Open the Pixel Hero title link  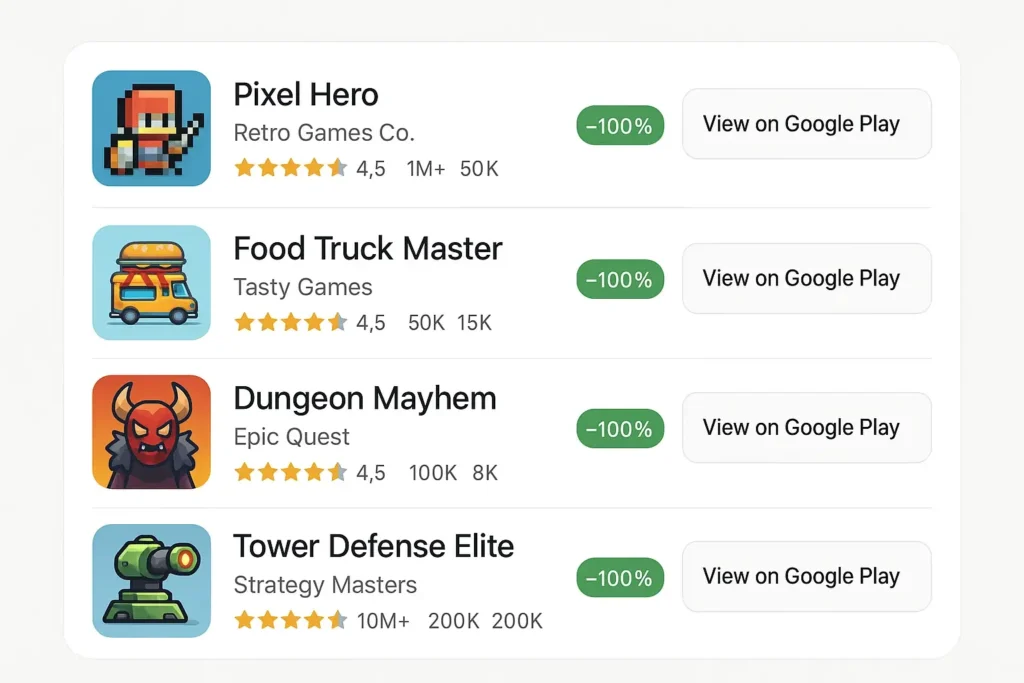pyautogui.click(x=306, y=95)
